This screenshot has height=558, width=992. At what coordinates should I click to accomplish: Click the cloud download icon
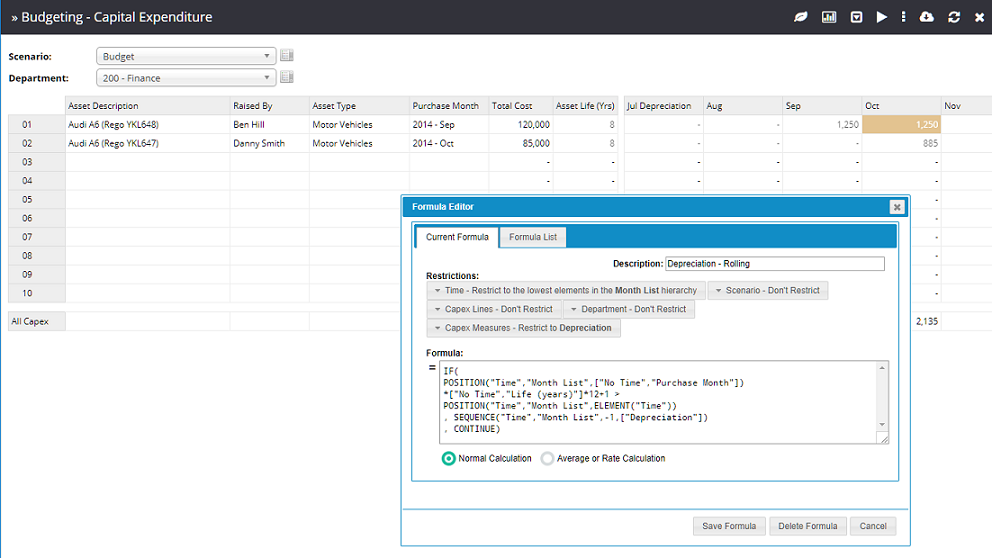point(927,17)
